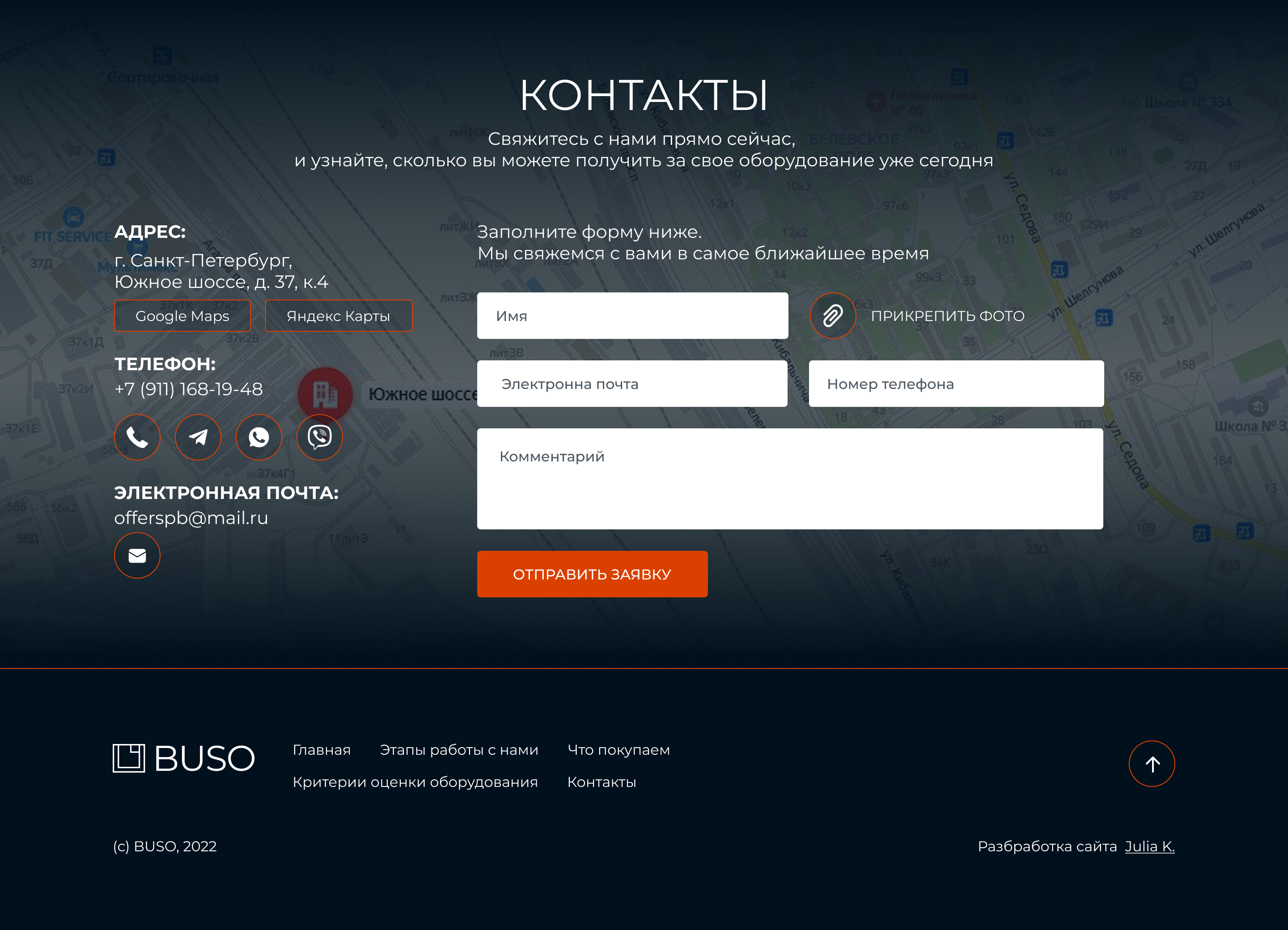Click the email offerspb@mail.ru
Screen dimensions: 1288x930
191,518
